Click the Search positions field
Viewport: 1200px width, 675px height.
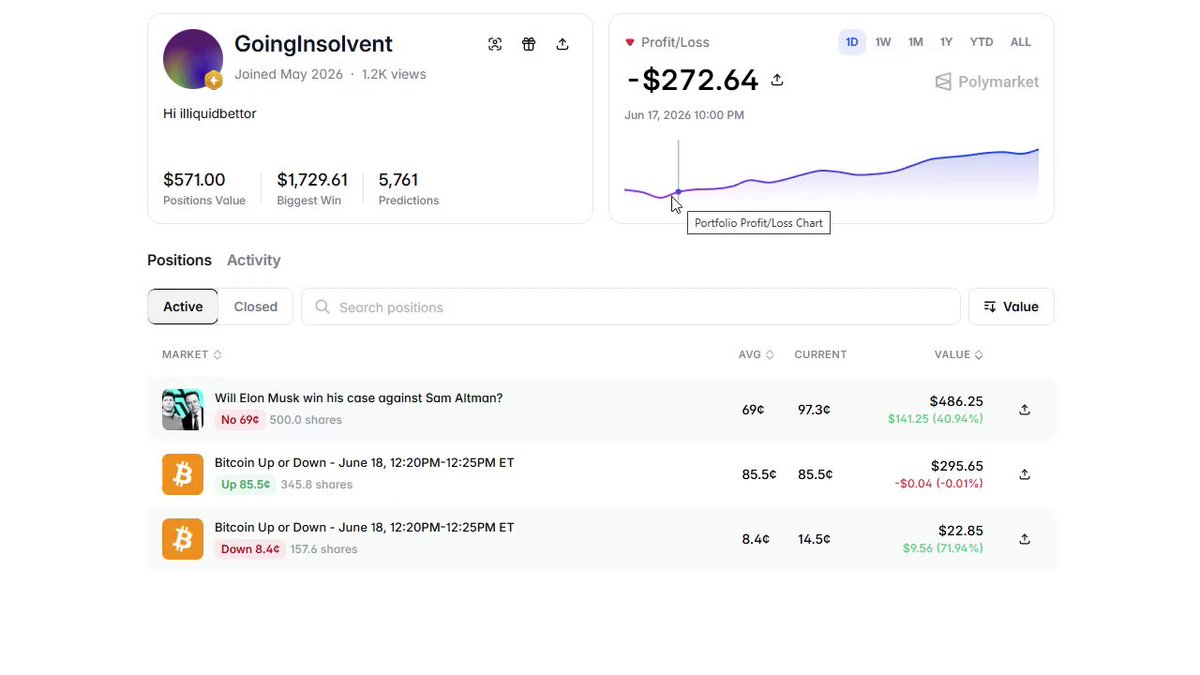631,307
